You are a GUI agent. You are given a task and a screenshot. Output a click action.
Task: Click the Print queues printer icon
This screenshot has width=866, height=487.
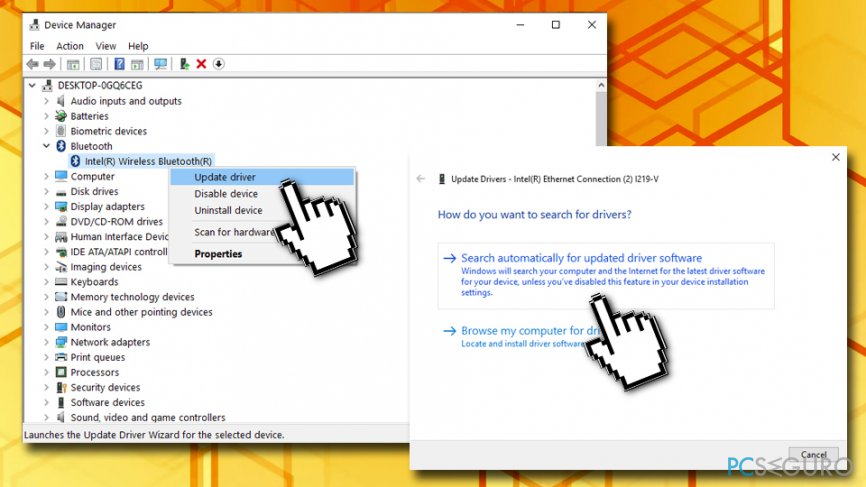click(x=61, y=357)
